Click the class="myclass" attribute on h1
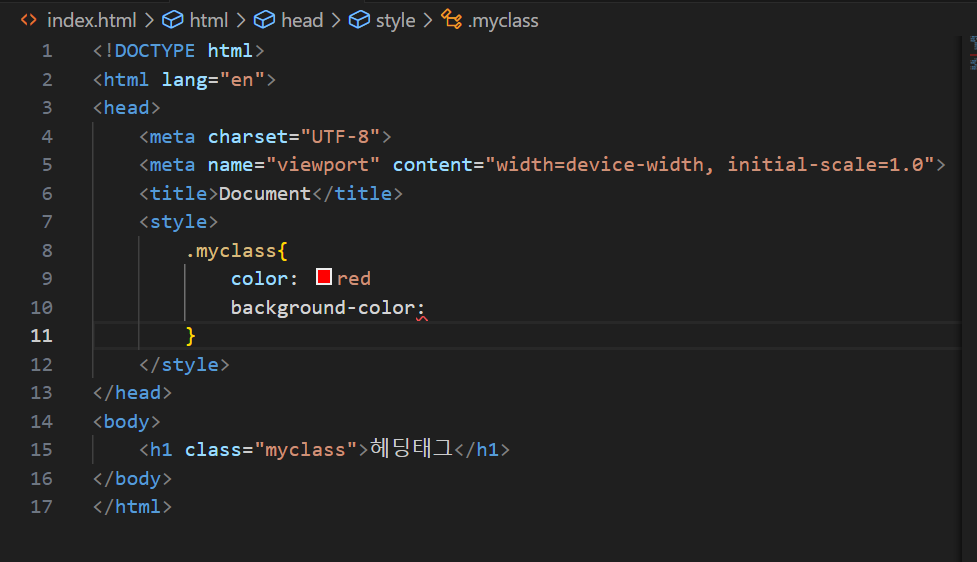Image resolution: width=977 pixels, height=562 pixels. pos(270,450)
